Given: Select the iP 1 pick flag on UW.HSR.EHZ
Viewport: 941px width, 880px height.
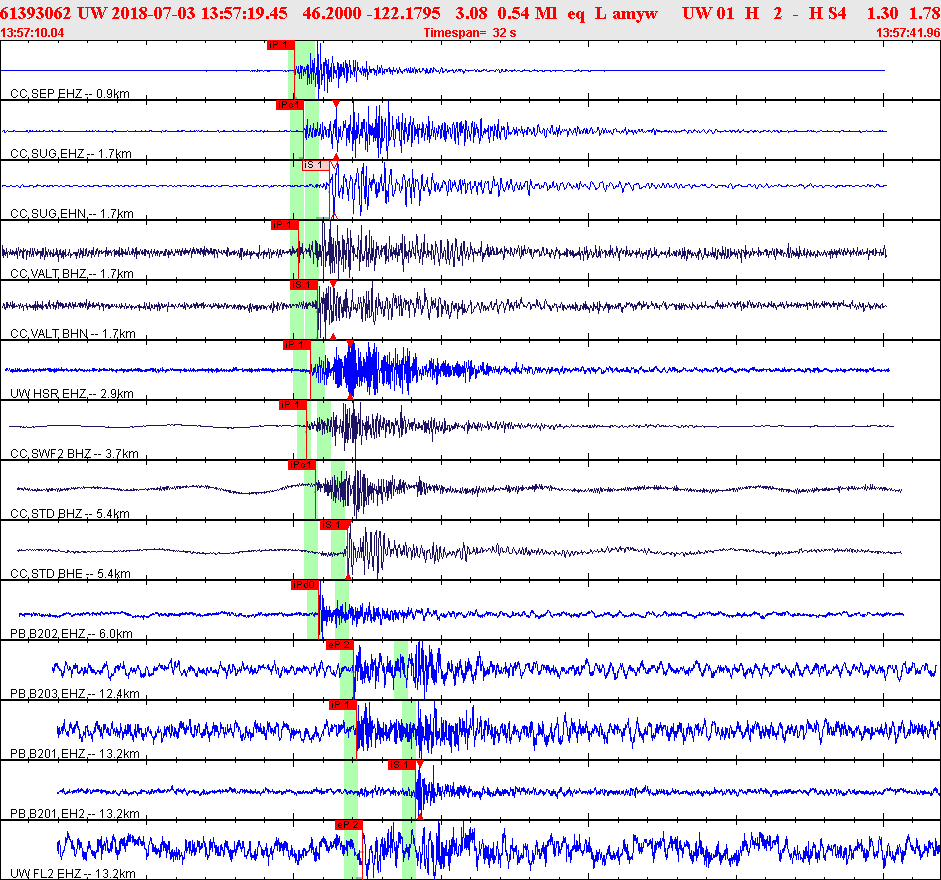Looking at the screenshot, I should tap(296, 345).
